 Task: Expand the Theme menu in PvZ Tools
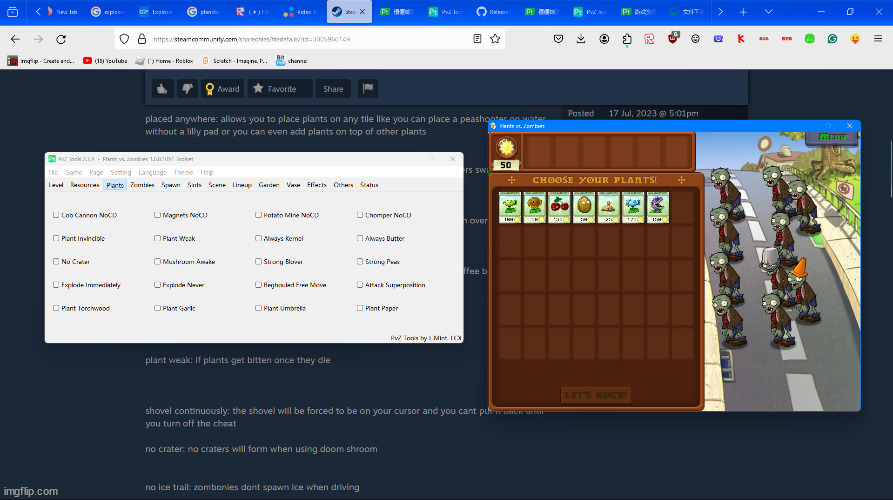click(x=183, y=172)
